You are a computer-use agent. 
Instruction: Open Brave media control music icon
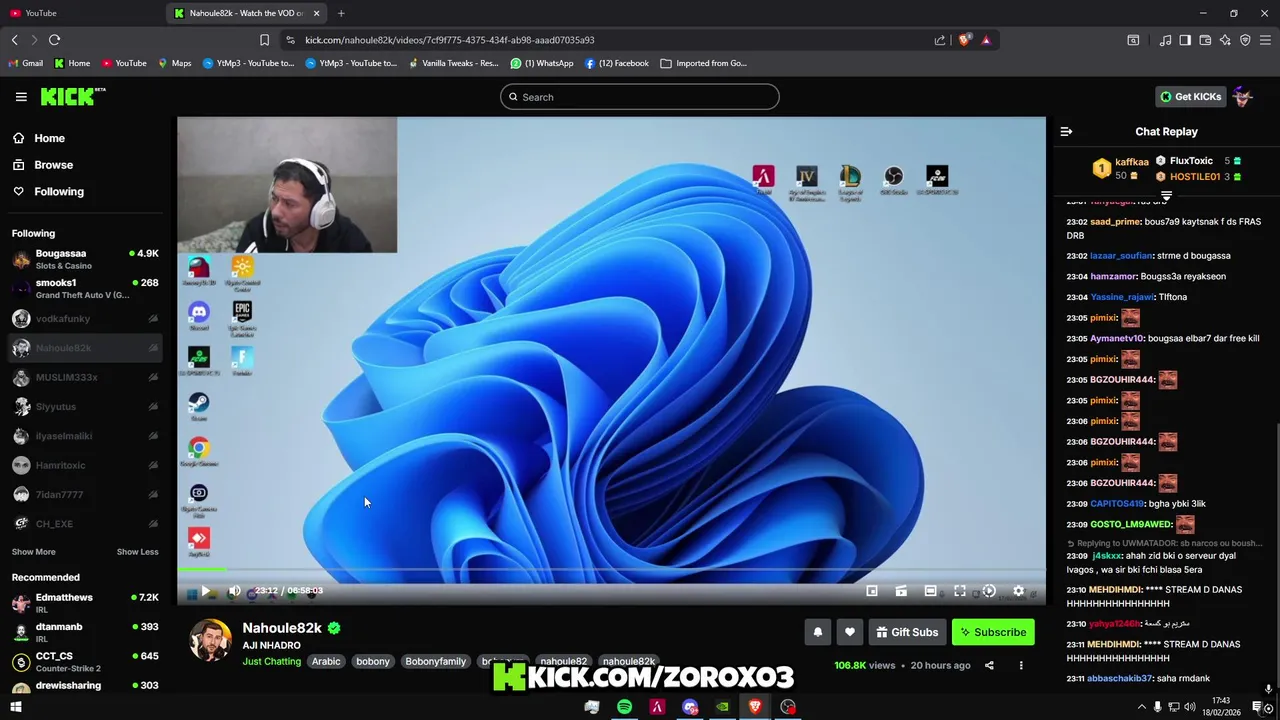tap(1165, 40)
